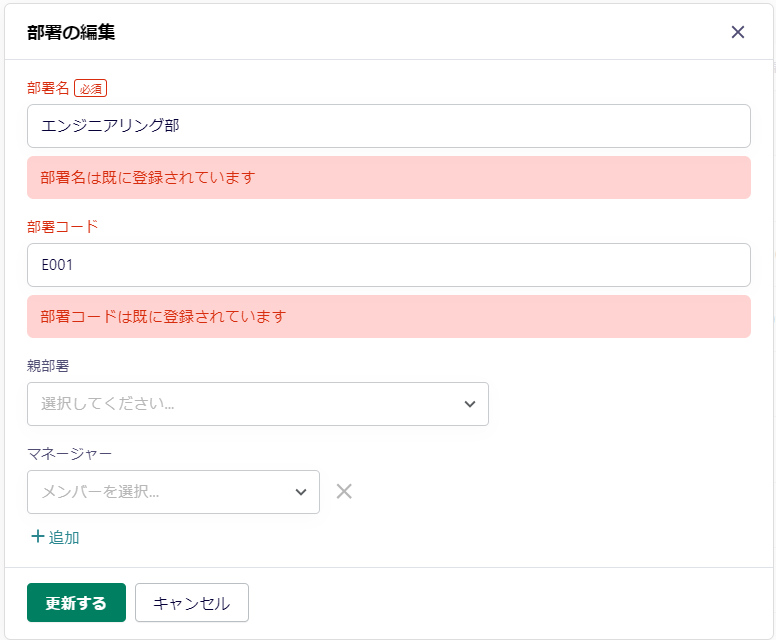Click the 追加 link text to add a manager

(x=64, y=538)
